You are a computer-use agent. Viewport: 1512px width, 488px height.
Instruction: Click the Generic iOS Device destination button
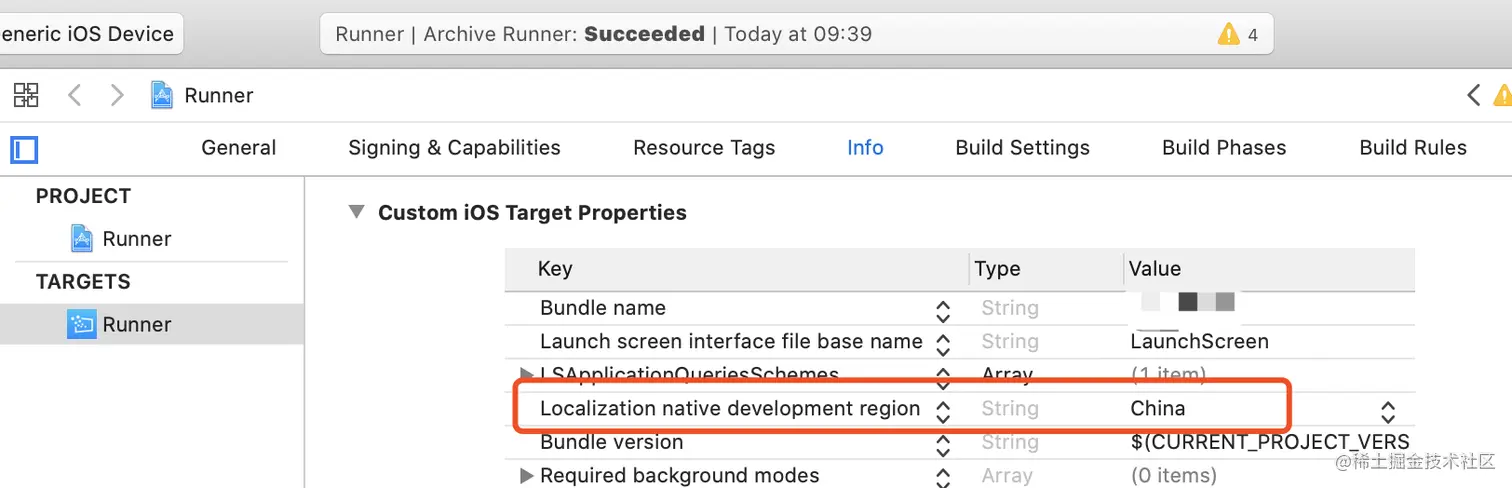[x=88, y=34]
